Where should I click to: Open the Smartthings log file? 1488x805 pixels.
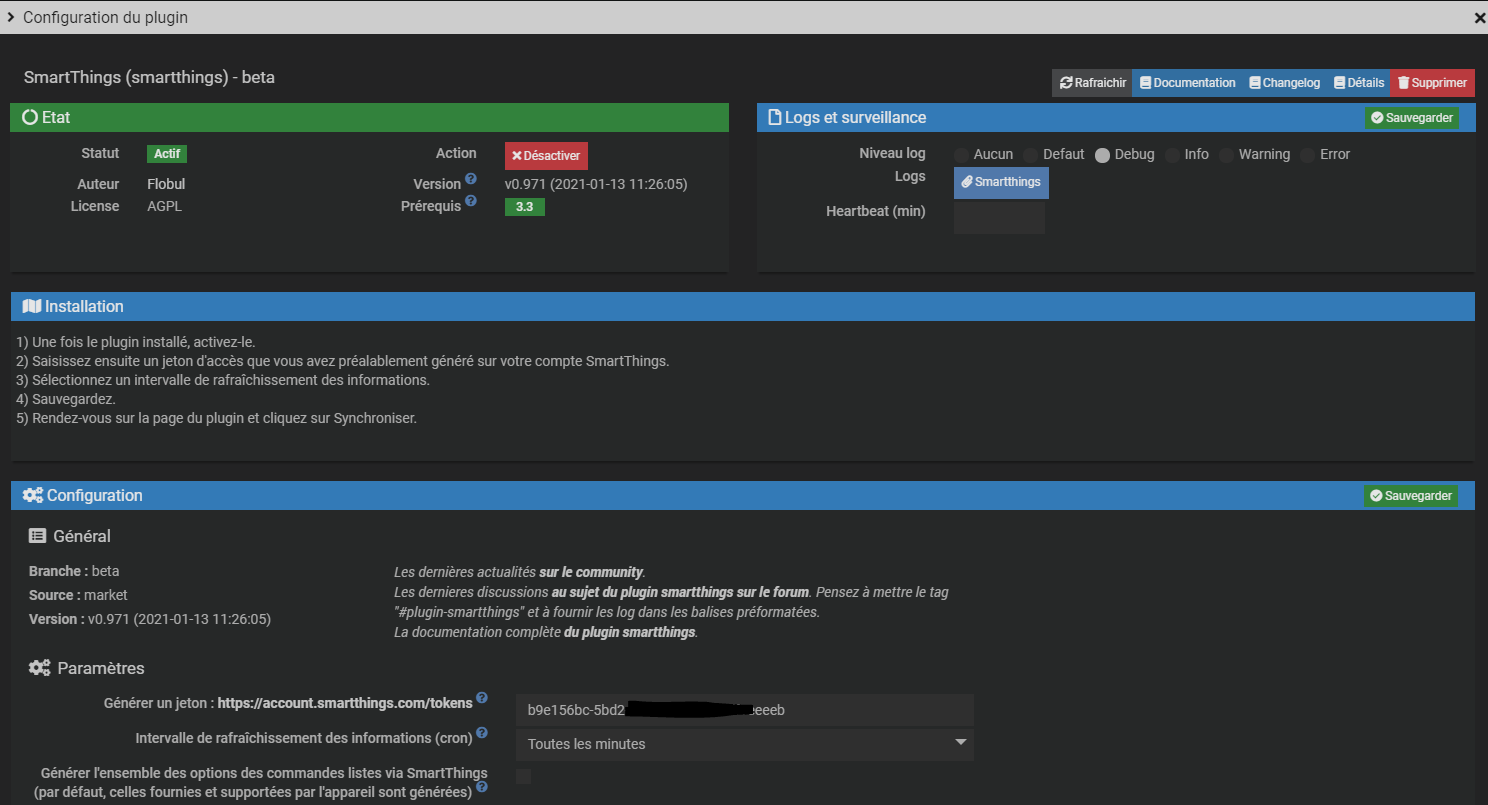[1001, 182]
